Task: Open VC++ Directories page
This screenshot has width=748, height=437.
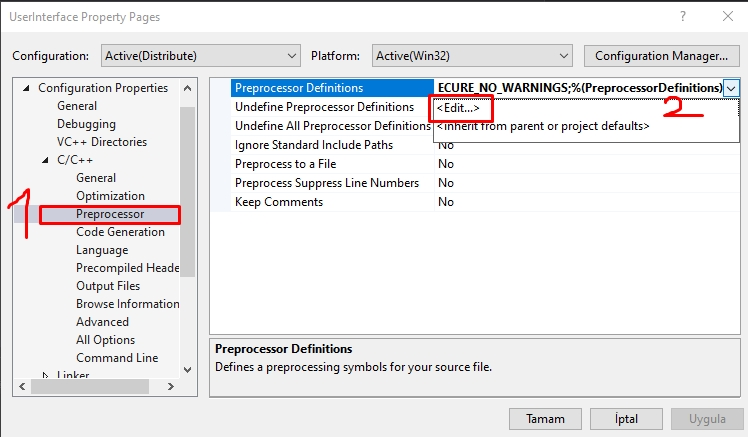Action: tap(101, 142)
